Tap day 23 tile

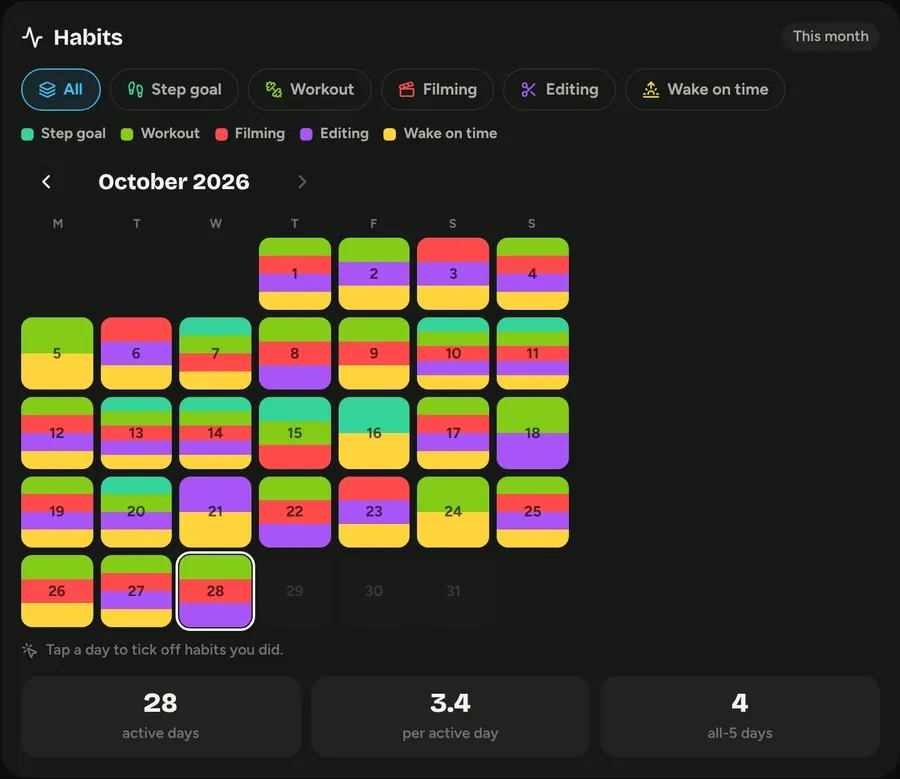(374, 511)
